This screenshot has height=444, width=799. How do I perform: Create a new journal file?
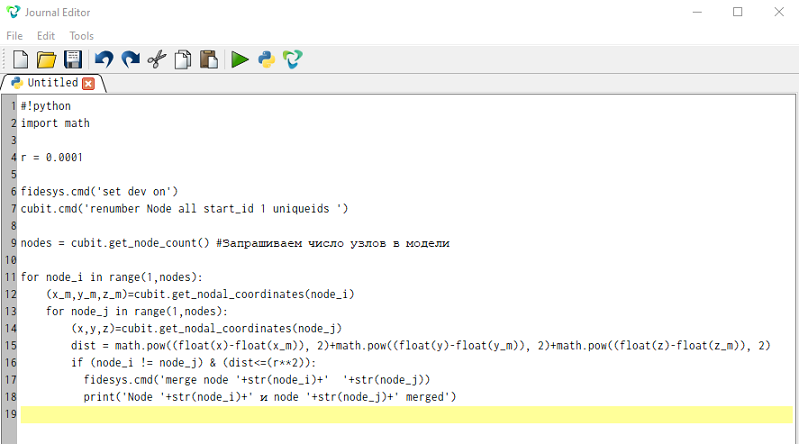pyautogui.click(x=20, y=60)
